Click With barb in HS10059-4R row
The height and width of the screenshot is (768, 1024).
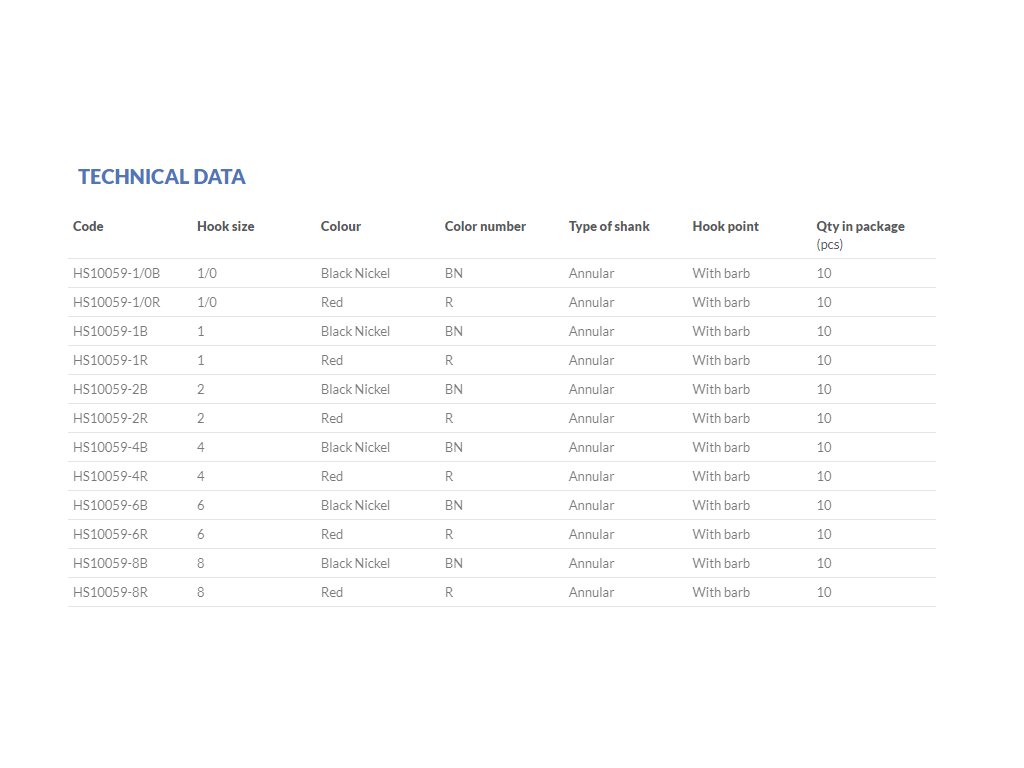[x=721, y=477]
